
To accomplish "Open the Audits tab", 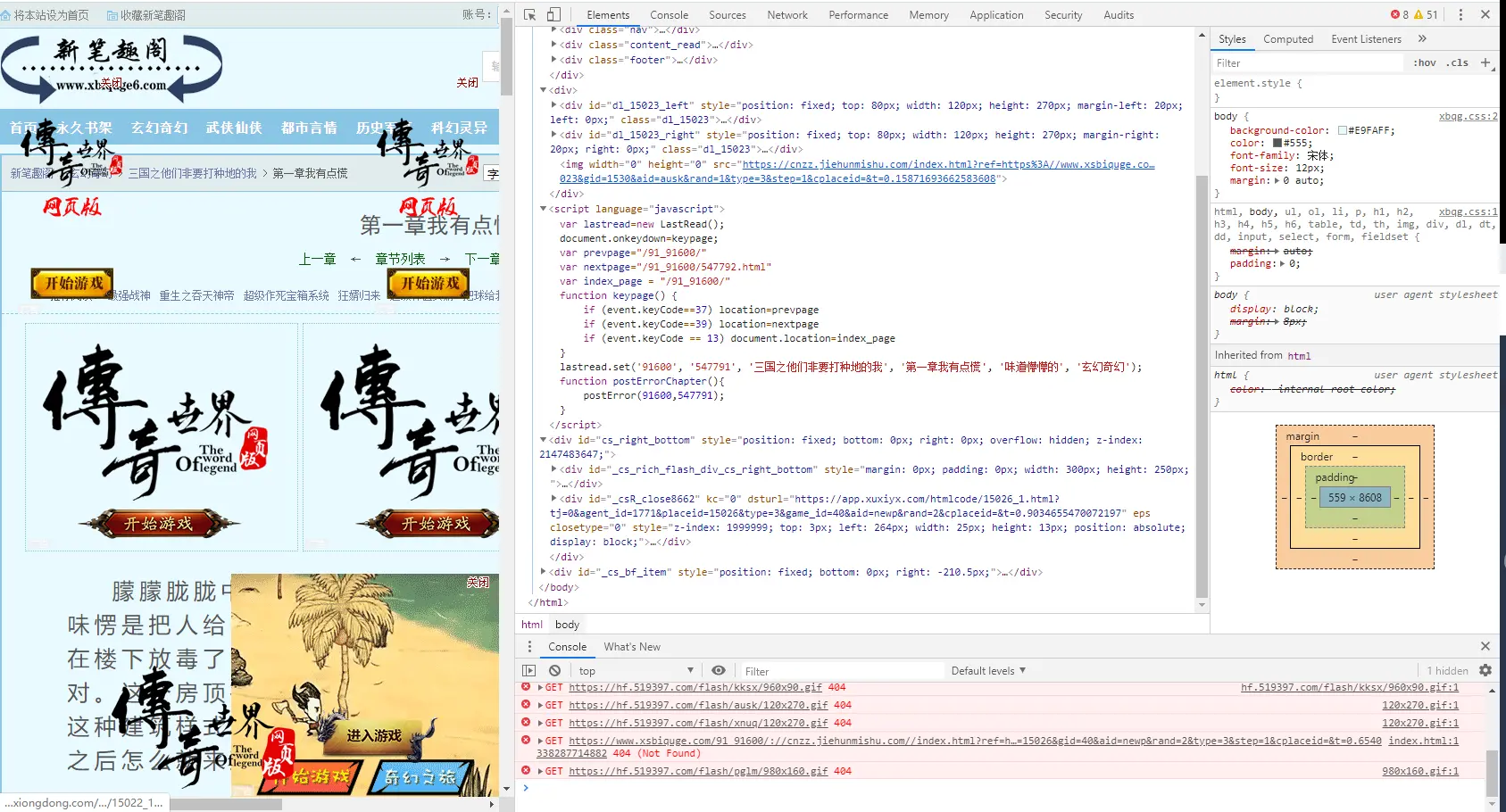I will click(1119, 14).
